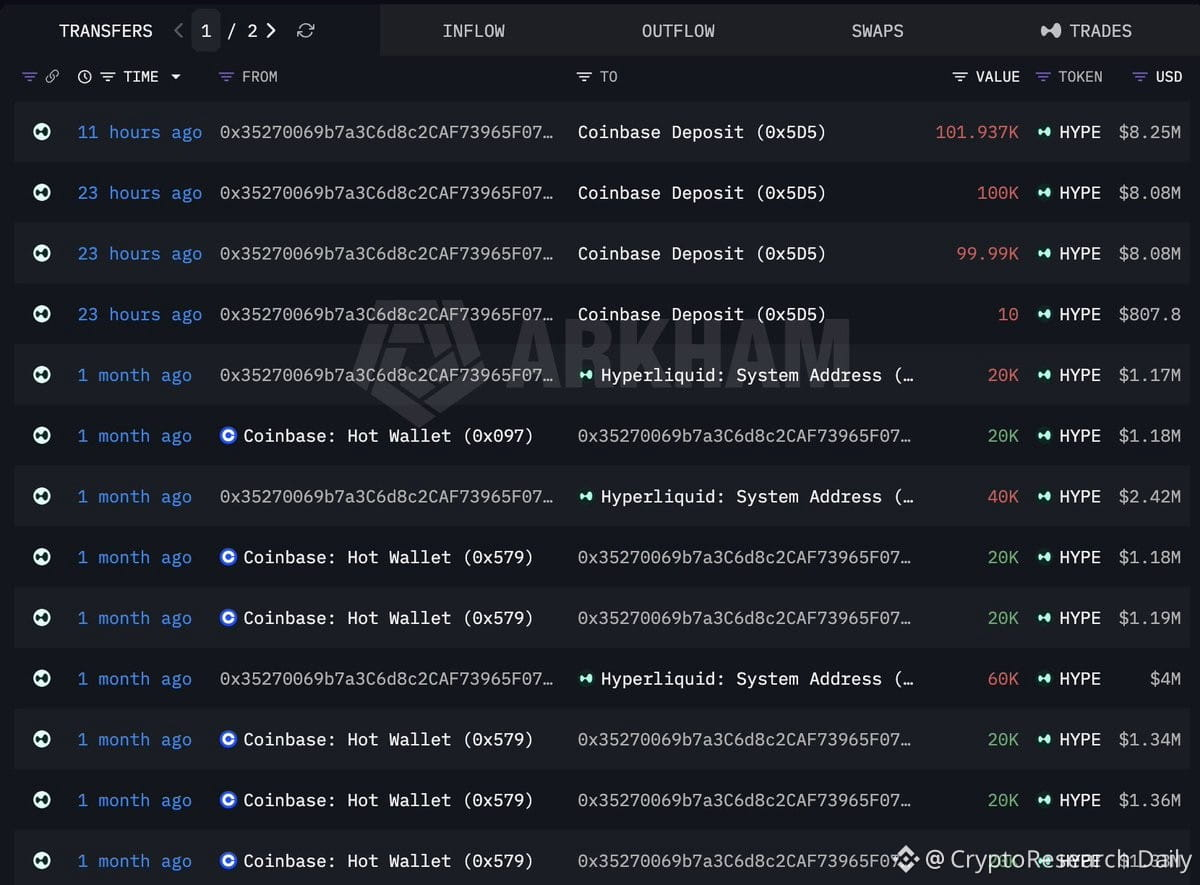This screenshot has width=1200, height=885.
Task: Filter by TOKEN column
Action: click(1043, 77)
